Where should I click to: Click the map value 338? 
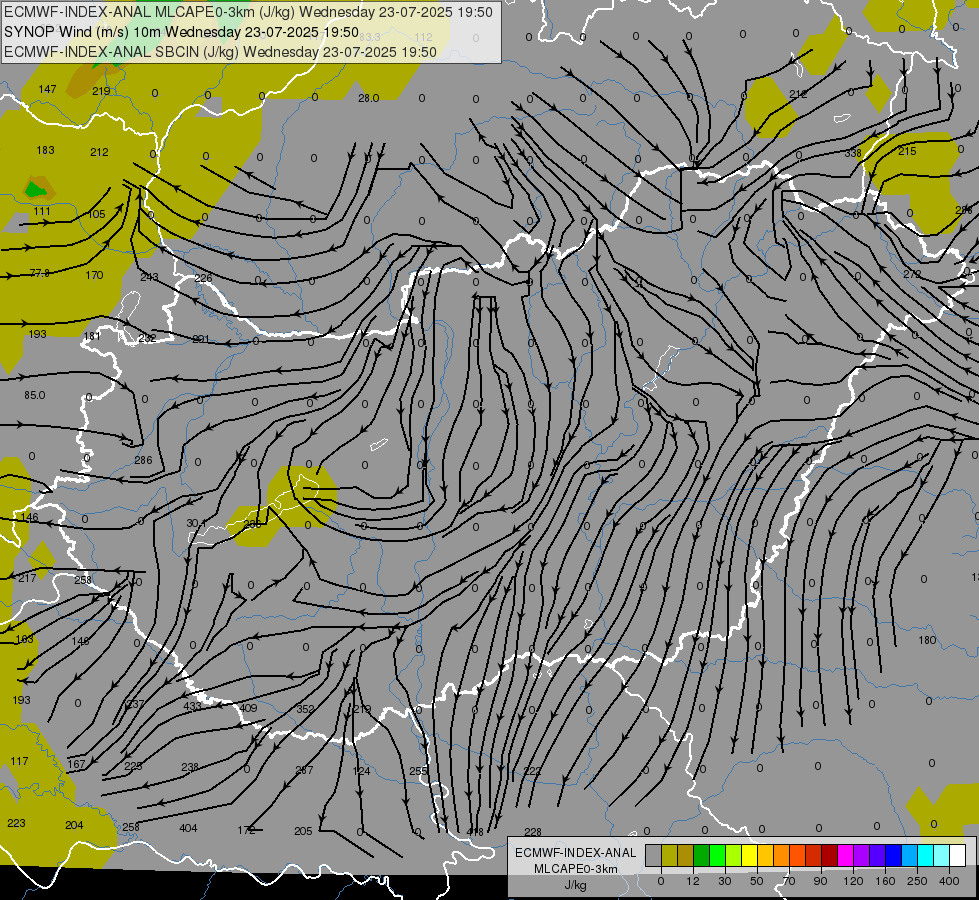(853, 154)
